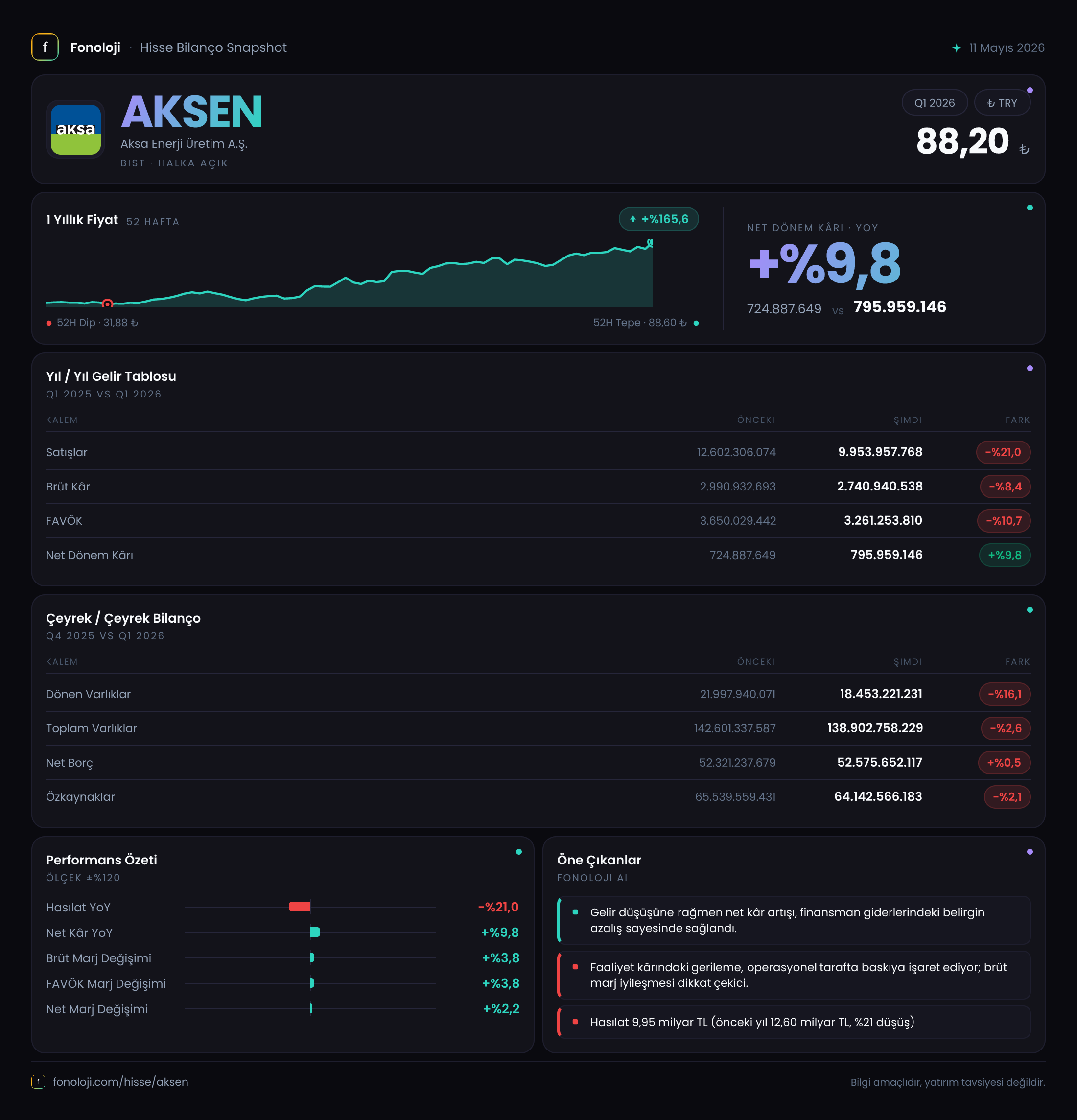Click the AKSEN ticker title
Viewport: 1077px width, 1120px height.
coord(191,112)
